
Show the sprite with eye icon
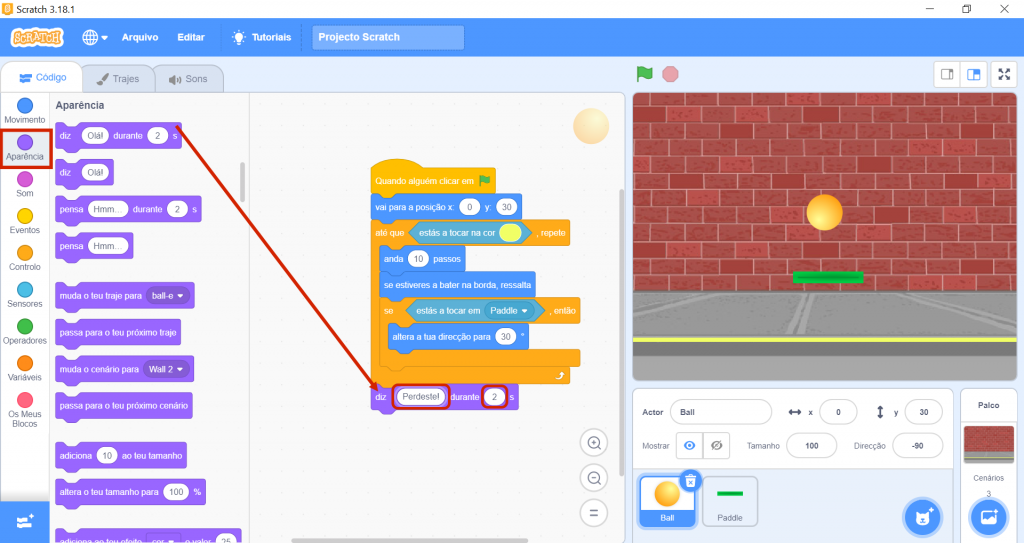coord(690,446)
